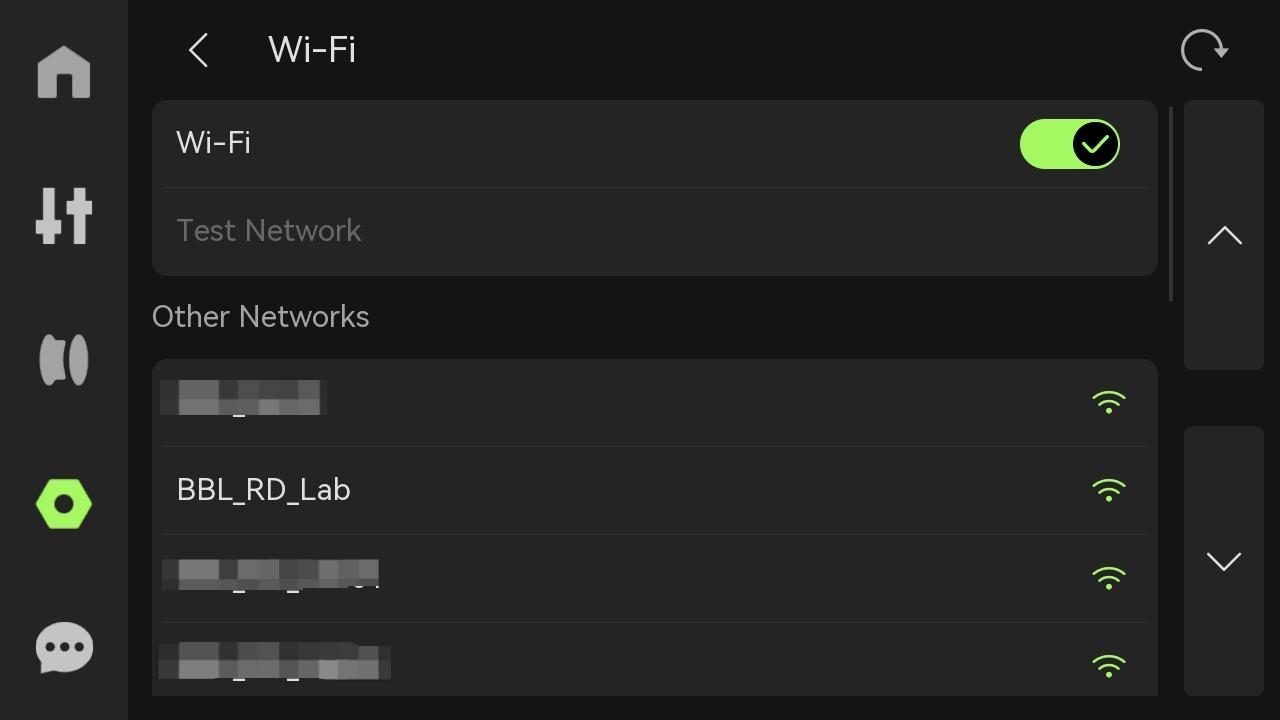Connect to the BBL_RD_Lab network

(x=655, y=490)
